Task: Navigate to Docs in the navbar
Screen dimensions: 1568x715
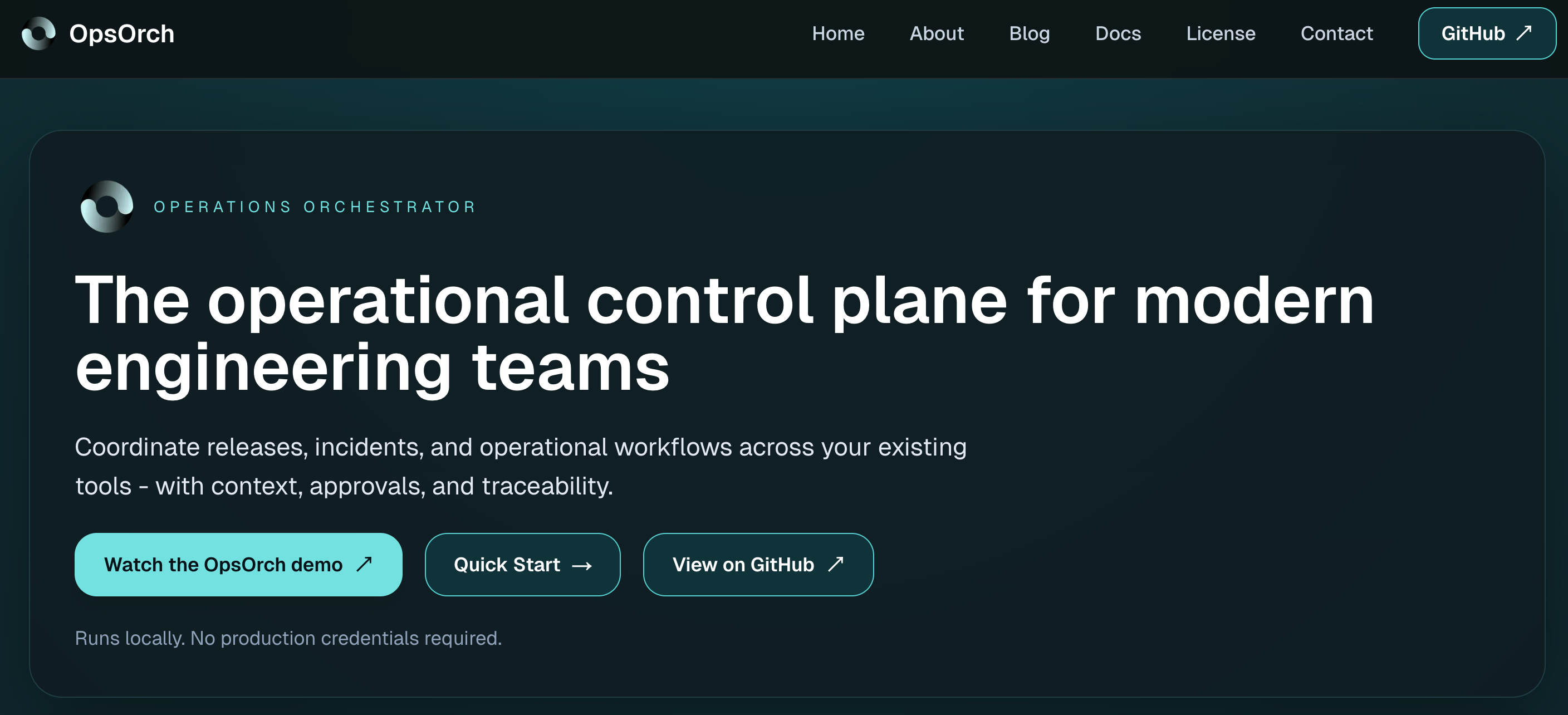Action: click(x=1118, y=33)
